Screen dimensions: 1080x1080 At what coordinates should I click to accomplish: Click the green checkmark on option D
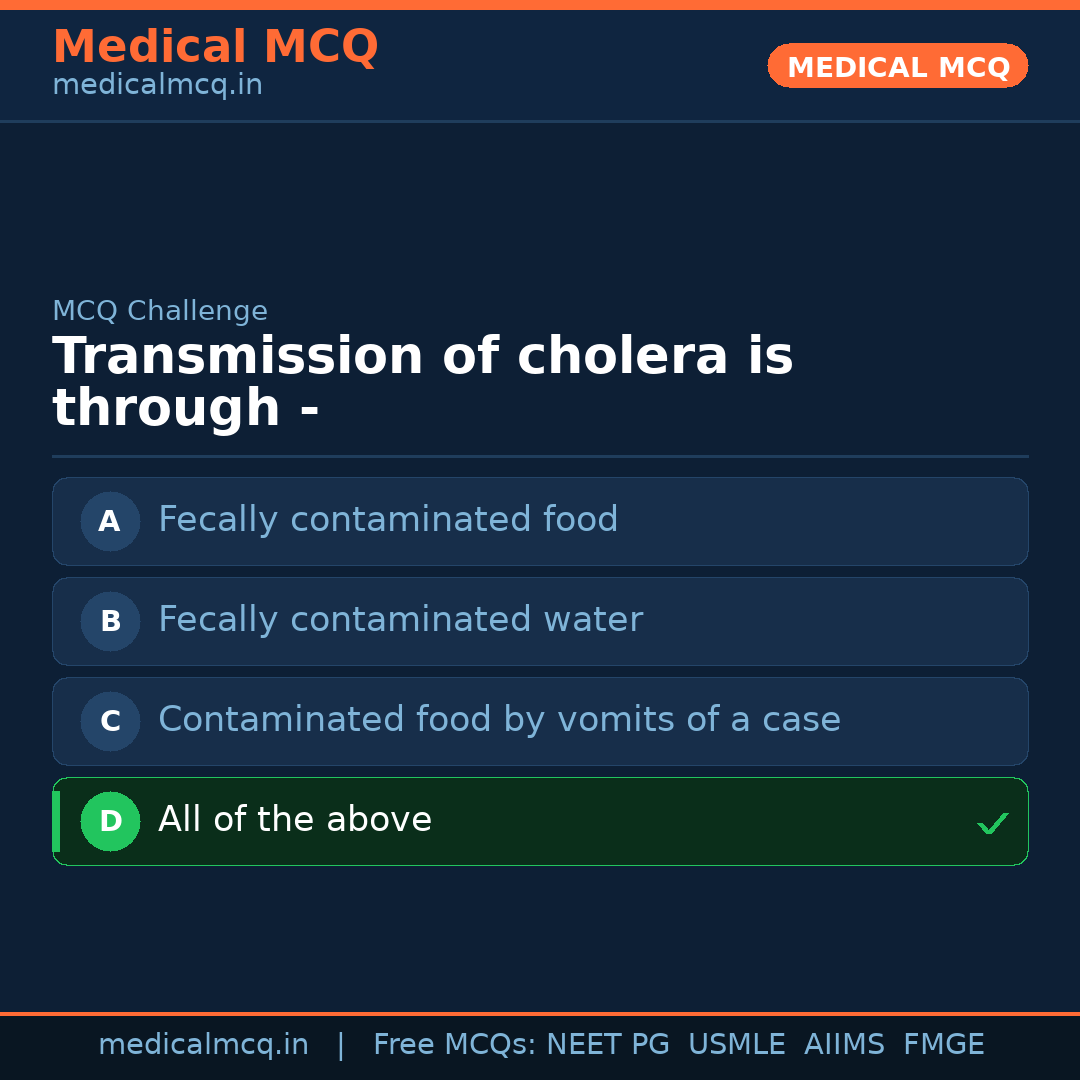tap(992, 823)
